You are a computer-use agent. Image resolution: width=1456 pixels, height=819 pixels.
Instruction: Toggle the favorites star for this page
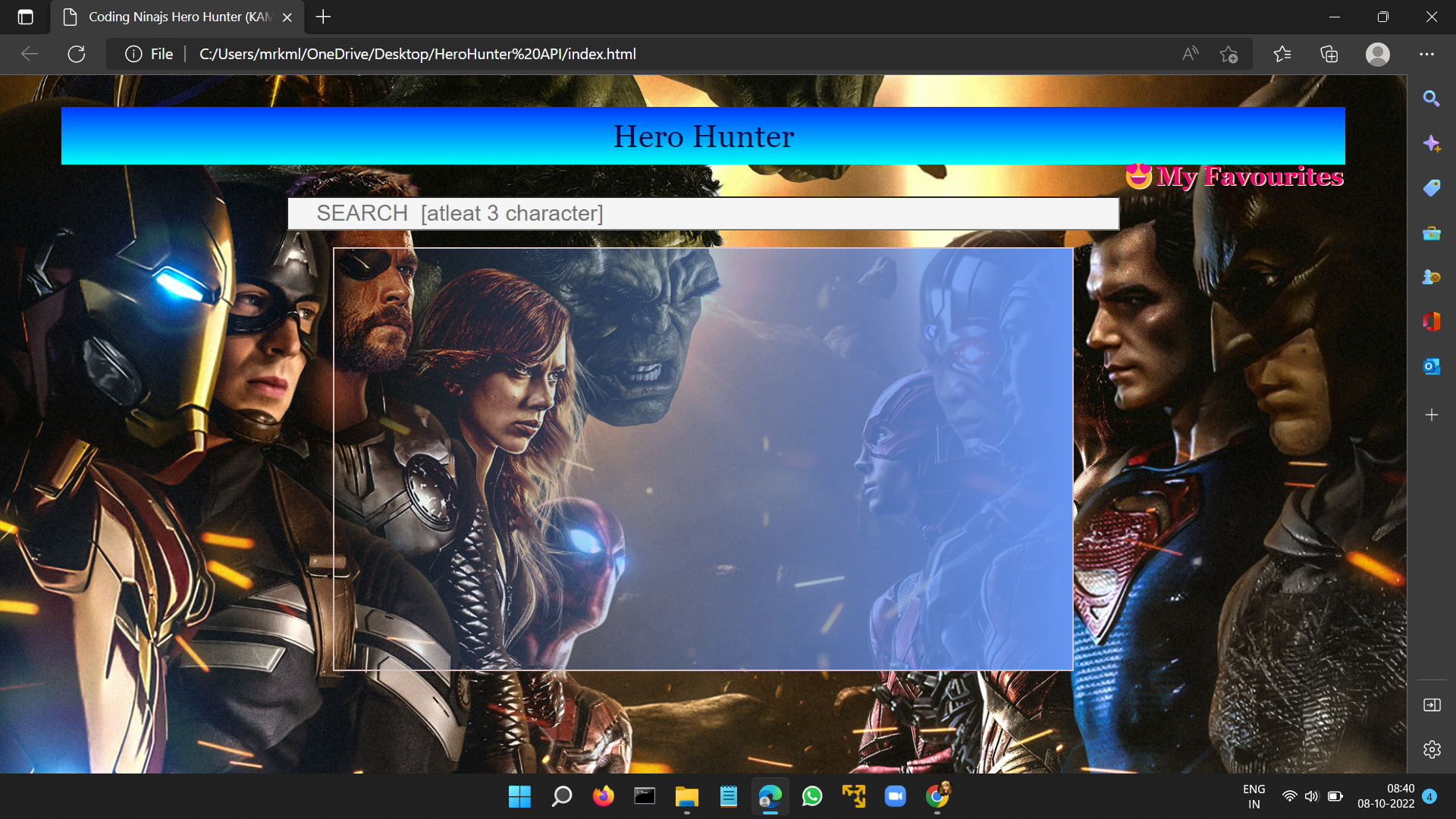pos(1229,54)
